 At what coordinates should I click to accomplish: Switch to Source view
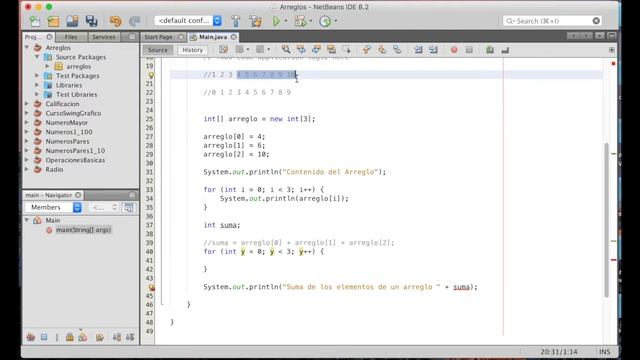[x=158, y=50]
